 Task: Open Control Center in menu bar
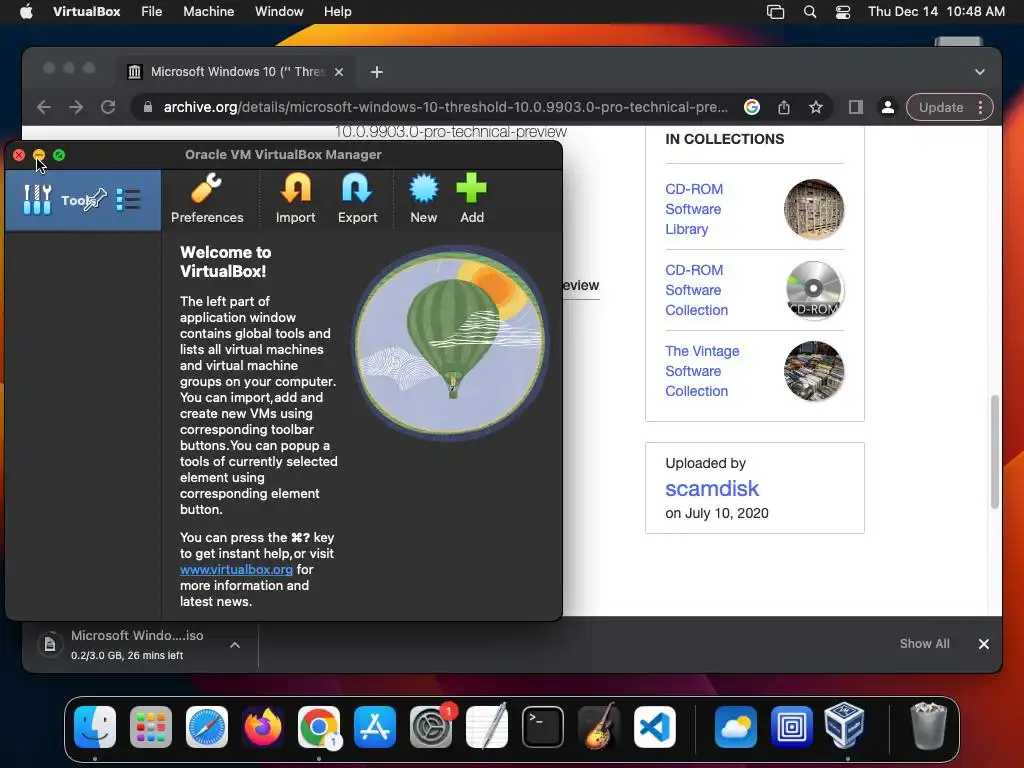click(843, 12)
